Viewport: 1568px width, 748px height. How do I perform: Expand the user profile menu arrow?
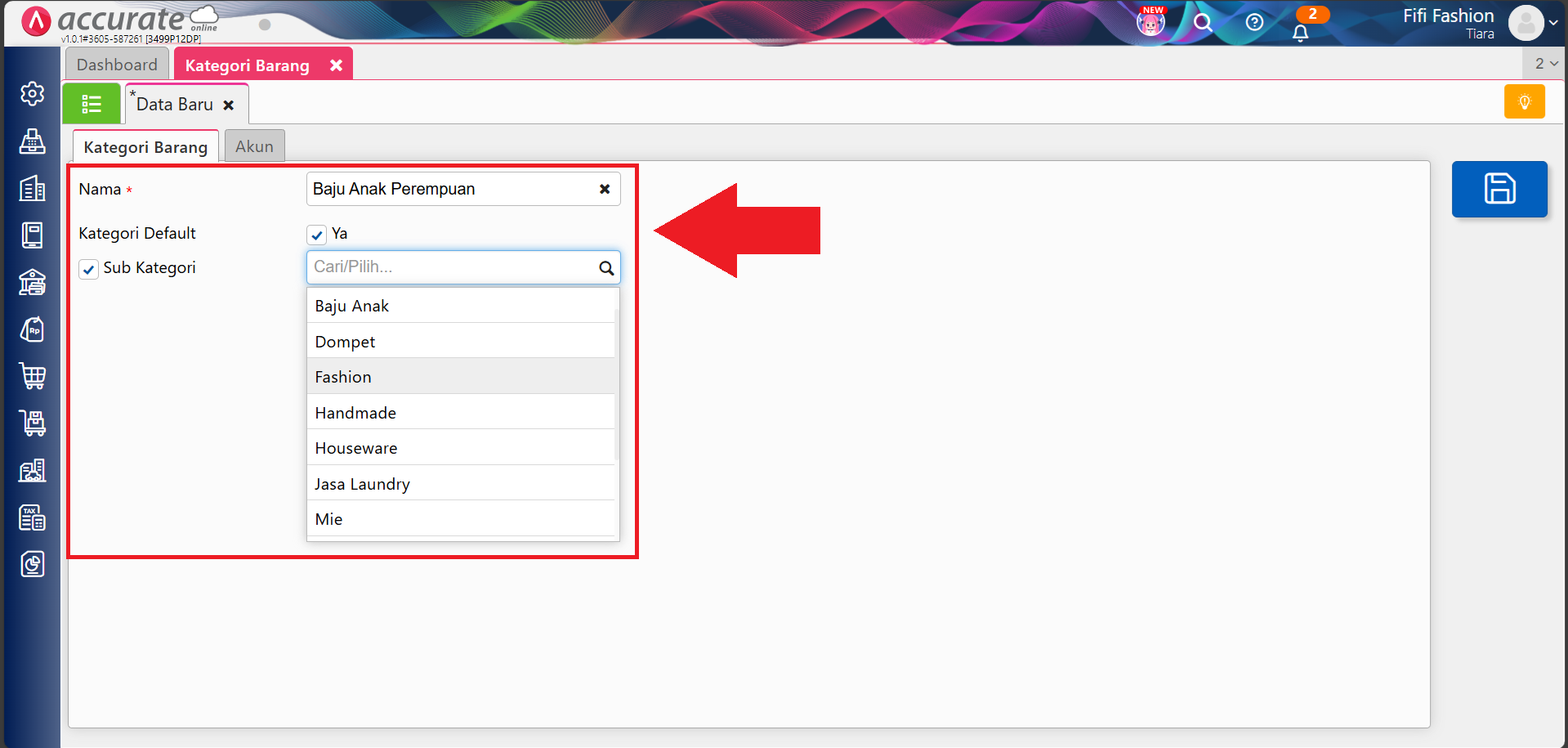[1552, 23]
